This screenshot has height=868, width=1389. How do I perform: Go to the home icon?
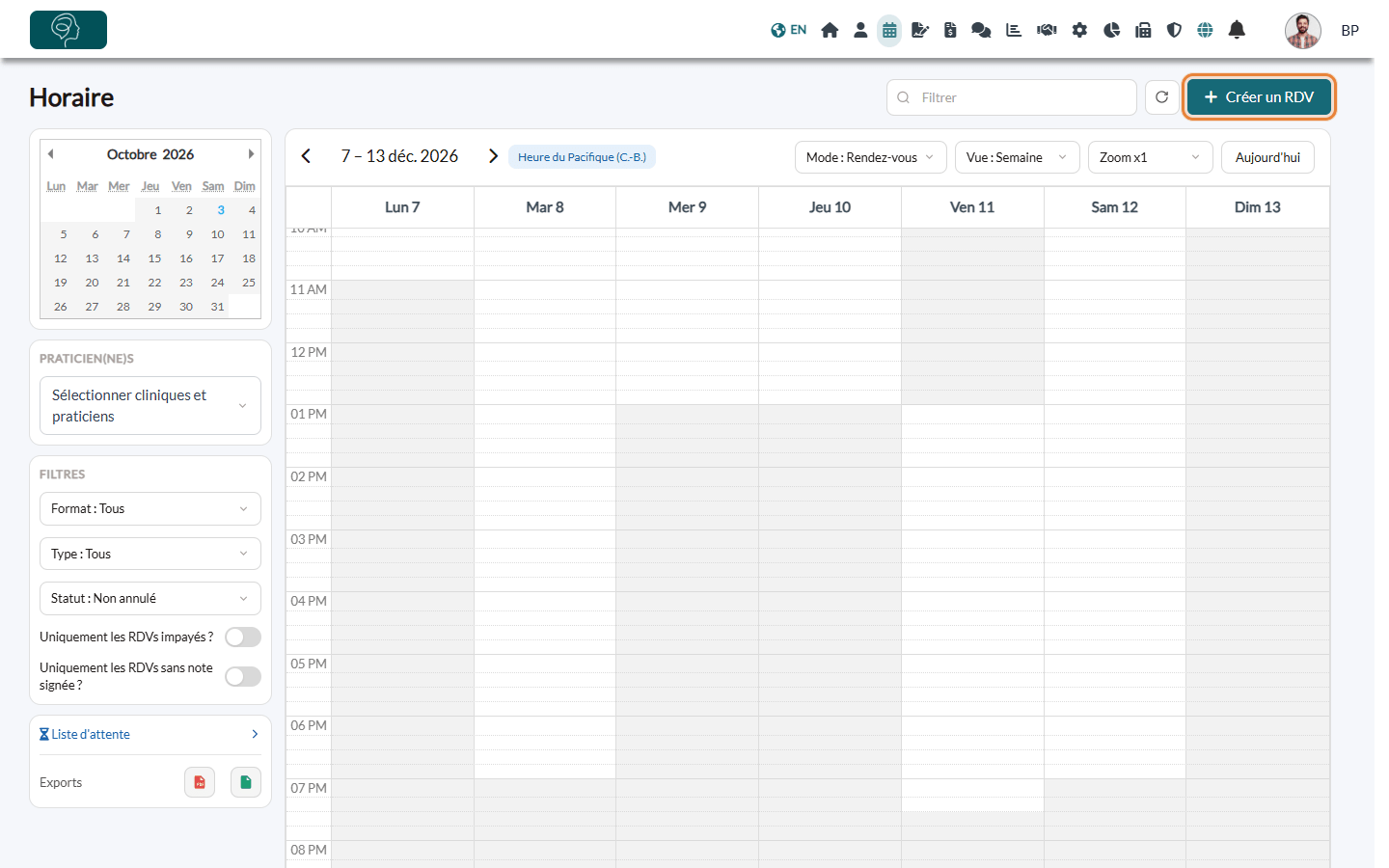[x=830, y=30]
